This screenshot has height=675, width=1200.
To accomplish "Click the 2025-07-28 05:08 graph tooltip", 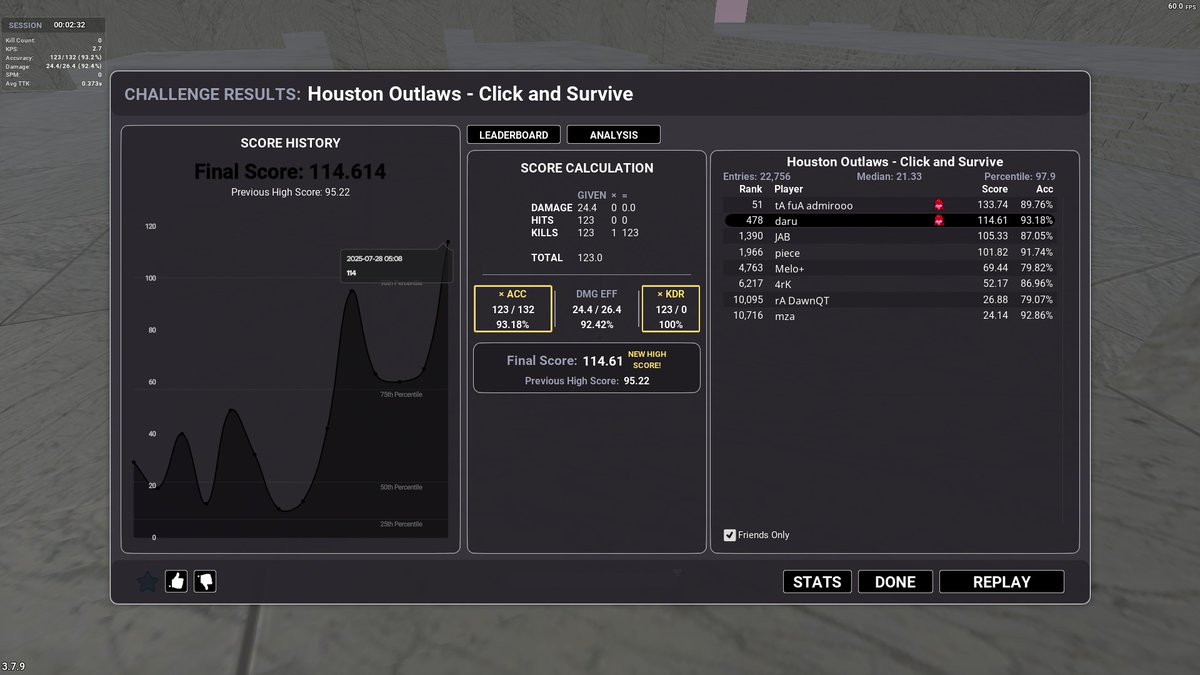I will click(395, 266).
